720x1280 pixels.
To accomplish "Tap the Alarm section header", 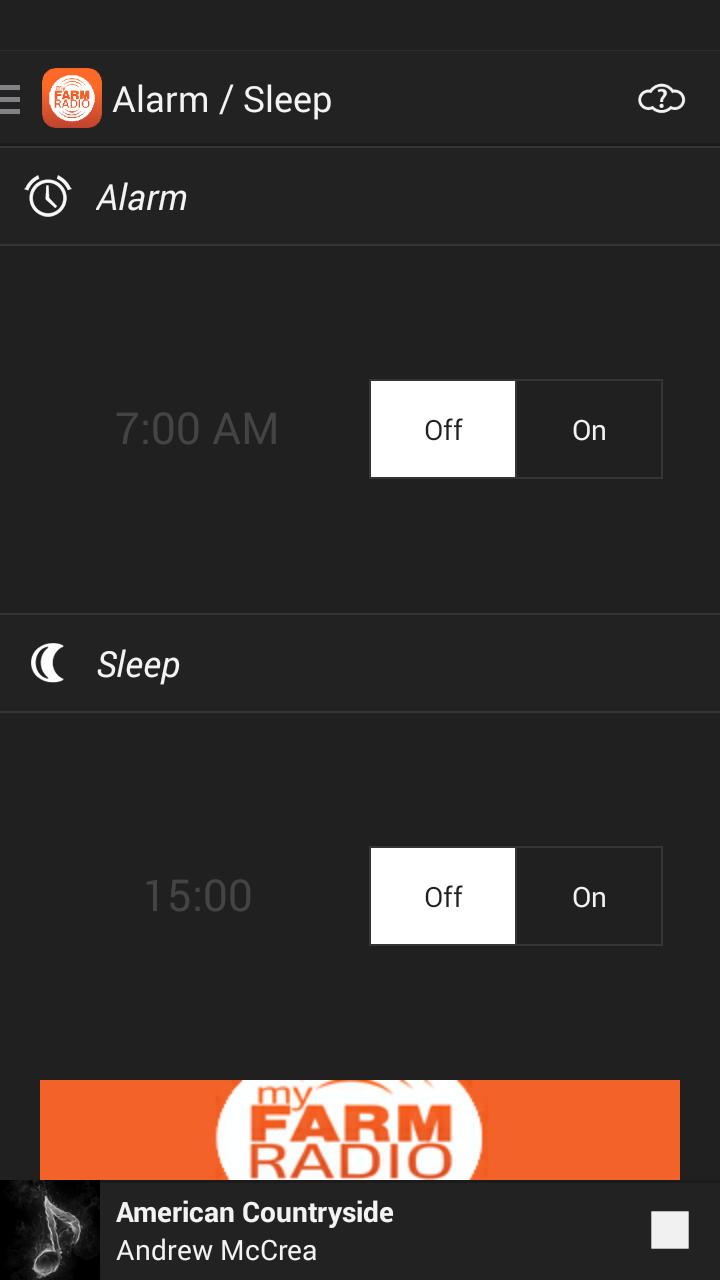I will (x=142, y=198).
